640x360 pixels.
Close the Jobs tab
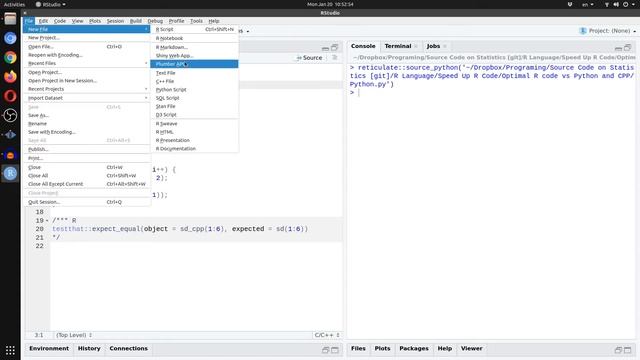click(x=444, y=46)
